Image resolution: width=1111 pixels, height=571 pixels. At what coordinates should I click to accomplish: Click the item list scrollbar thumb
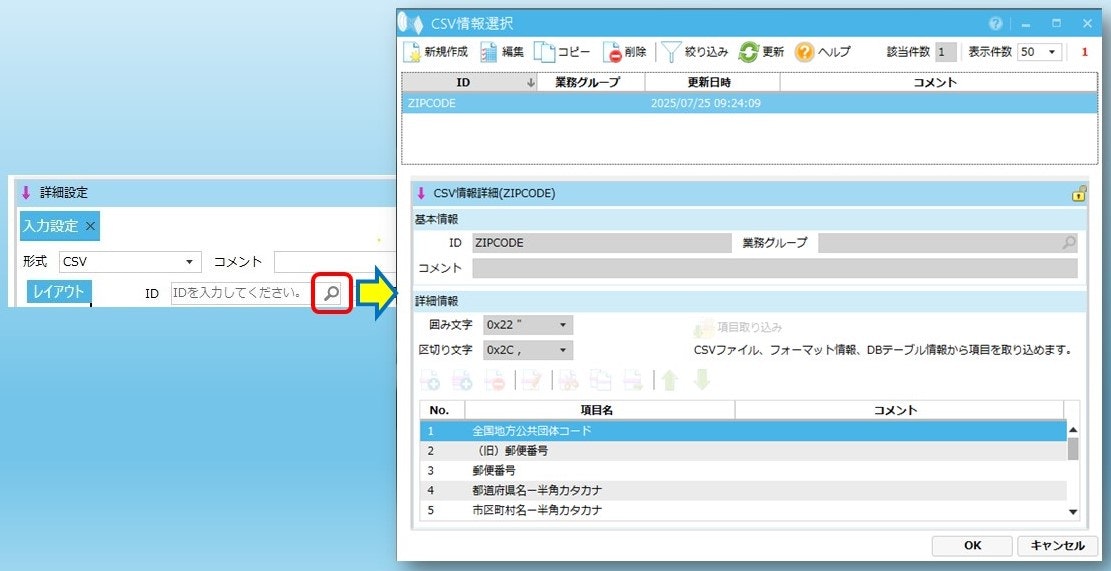pos(1072,448)
